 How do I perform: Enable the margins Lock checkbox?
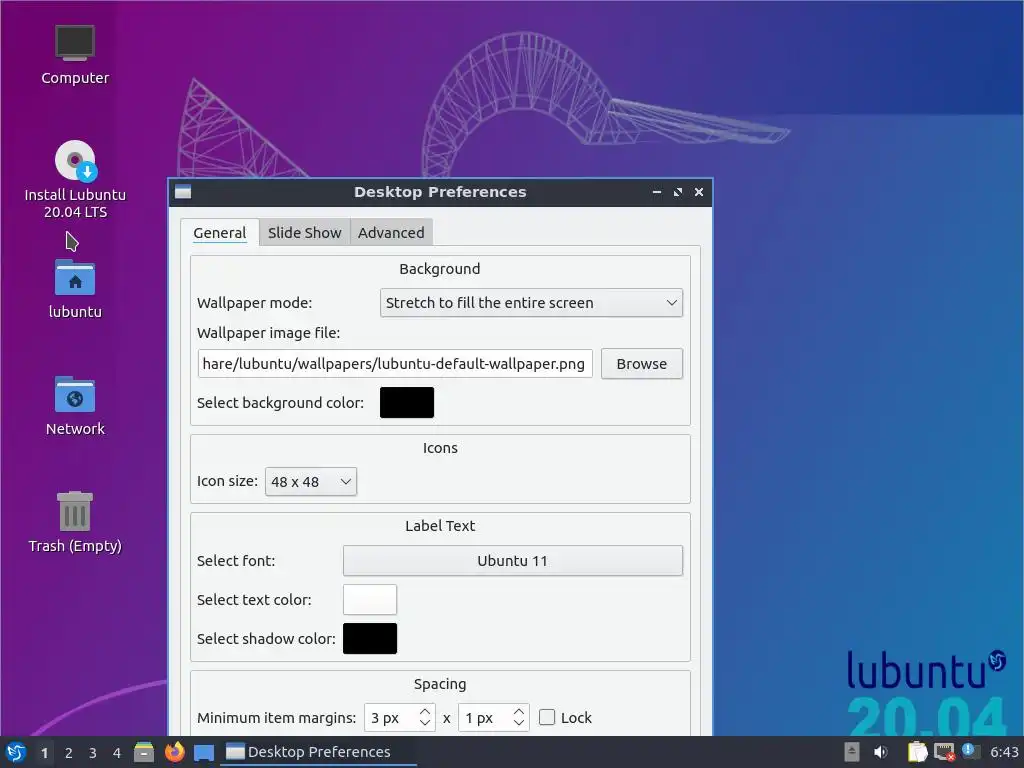(x=547, y=718)
